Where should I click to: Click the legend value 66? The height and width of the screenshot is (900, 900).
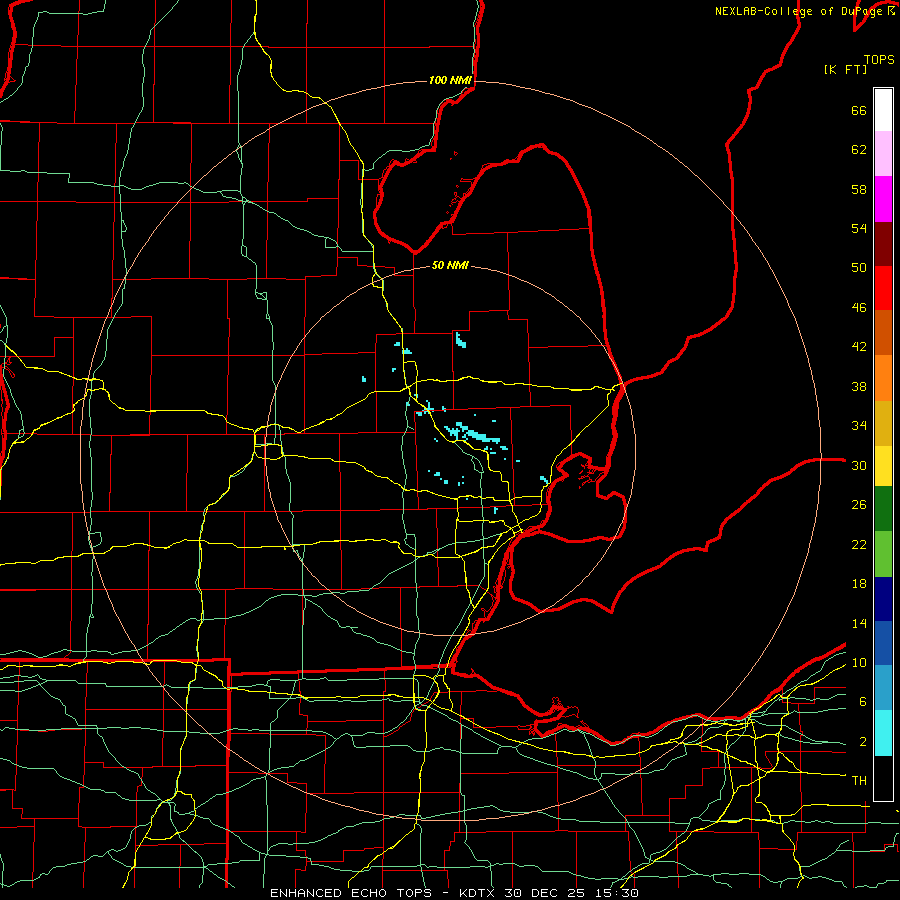click(859, 111)
